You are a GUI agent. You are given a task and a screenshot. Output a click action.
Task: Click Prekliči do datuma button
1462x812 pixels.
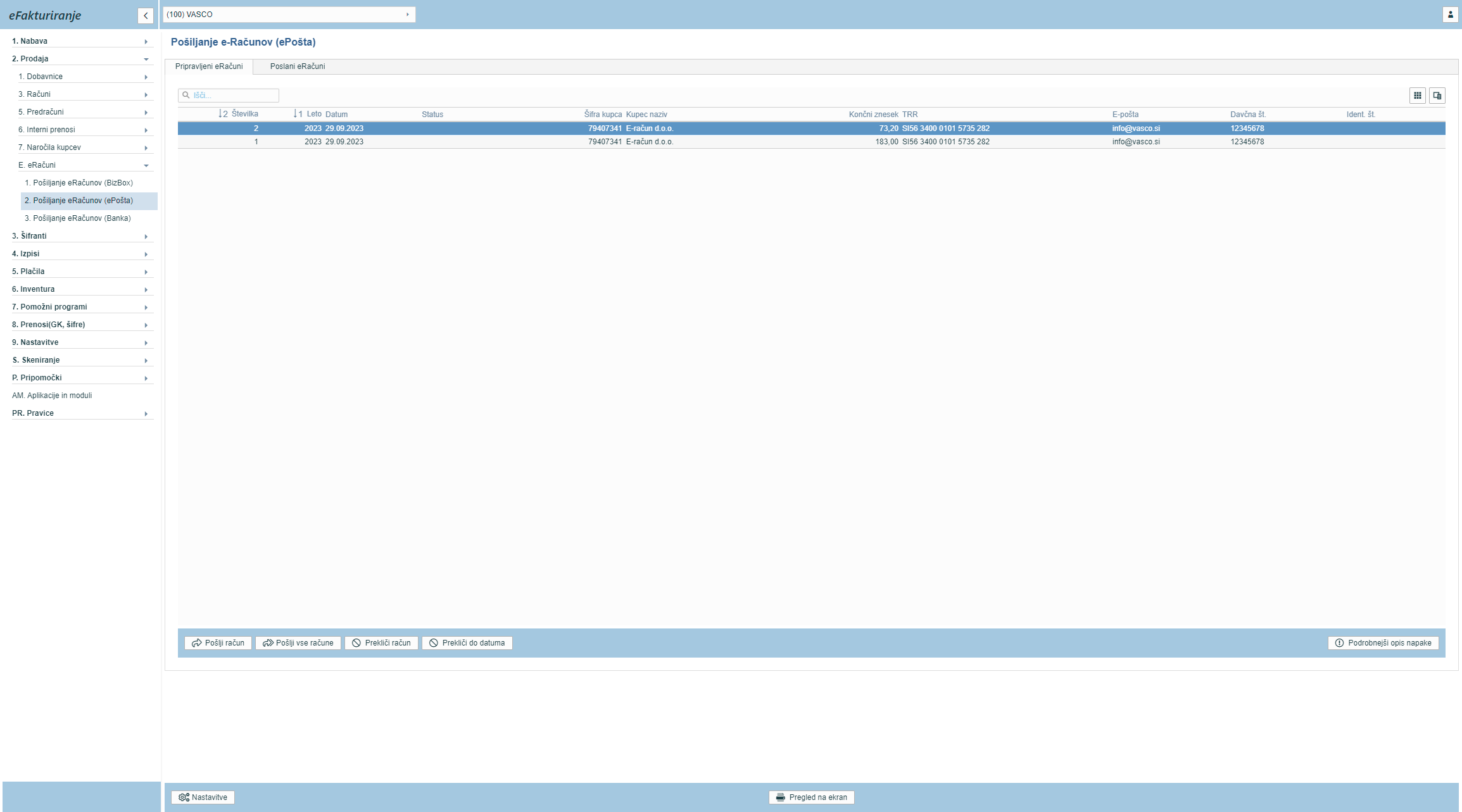467,643
